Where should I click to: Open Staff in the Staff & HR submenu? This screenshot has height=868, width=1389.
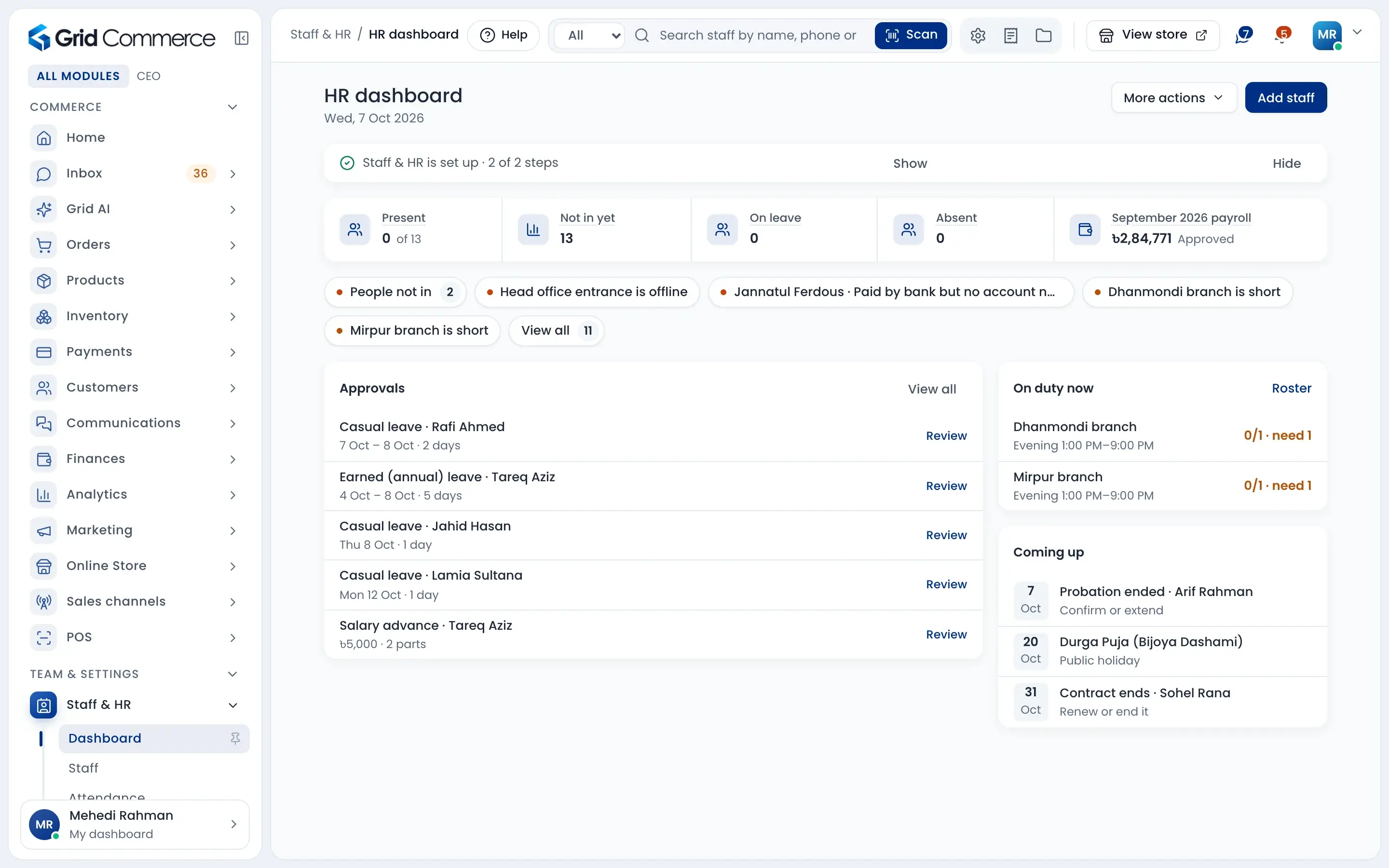[154, 768]
